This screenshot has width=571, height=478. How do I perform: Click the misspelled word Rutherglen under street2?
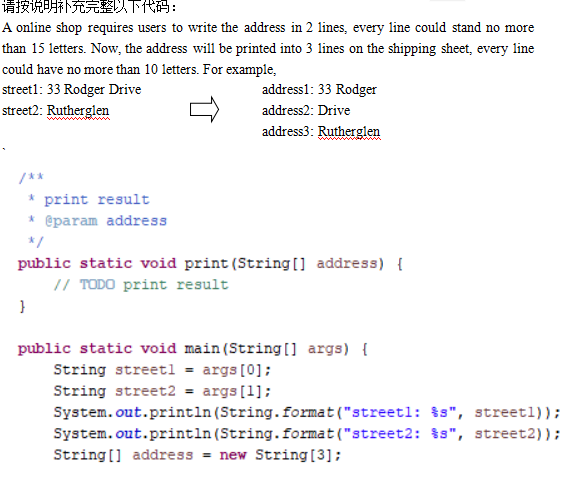point(78,111)
